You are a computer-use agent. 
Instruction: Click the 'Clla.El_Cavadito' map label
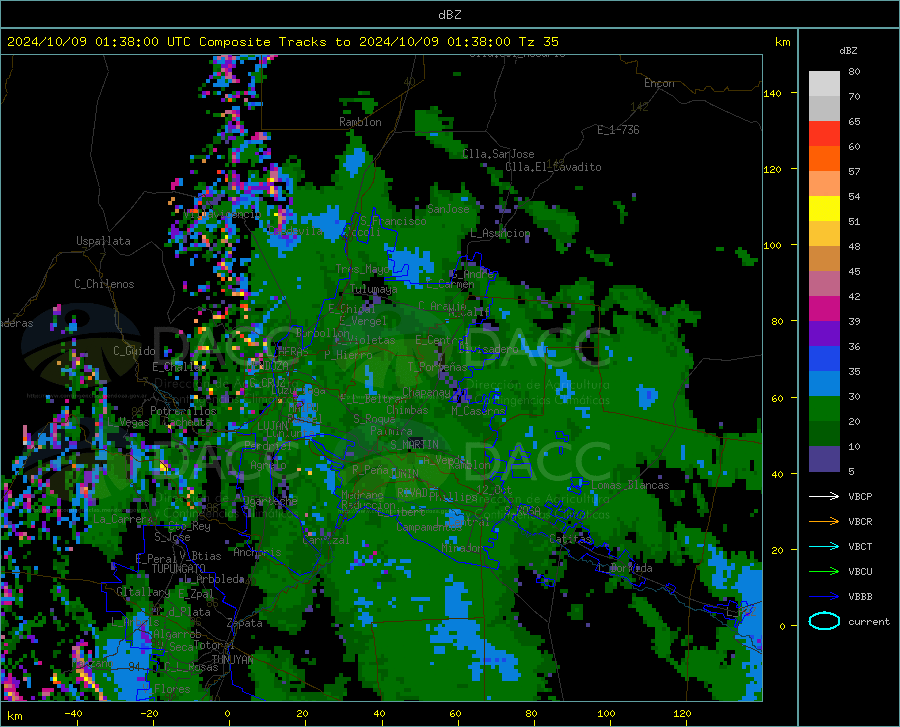tap(553, 167)
